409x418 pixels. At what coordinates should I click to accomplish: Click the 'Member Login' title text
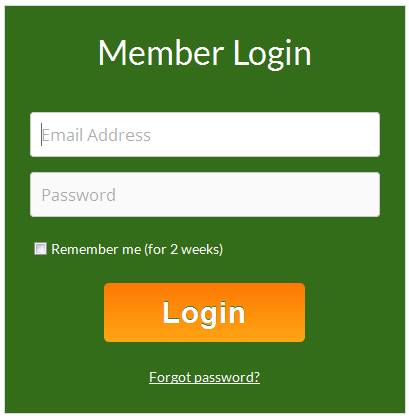(x=205, y=53)
